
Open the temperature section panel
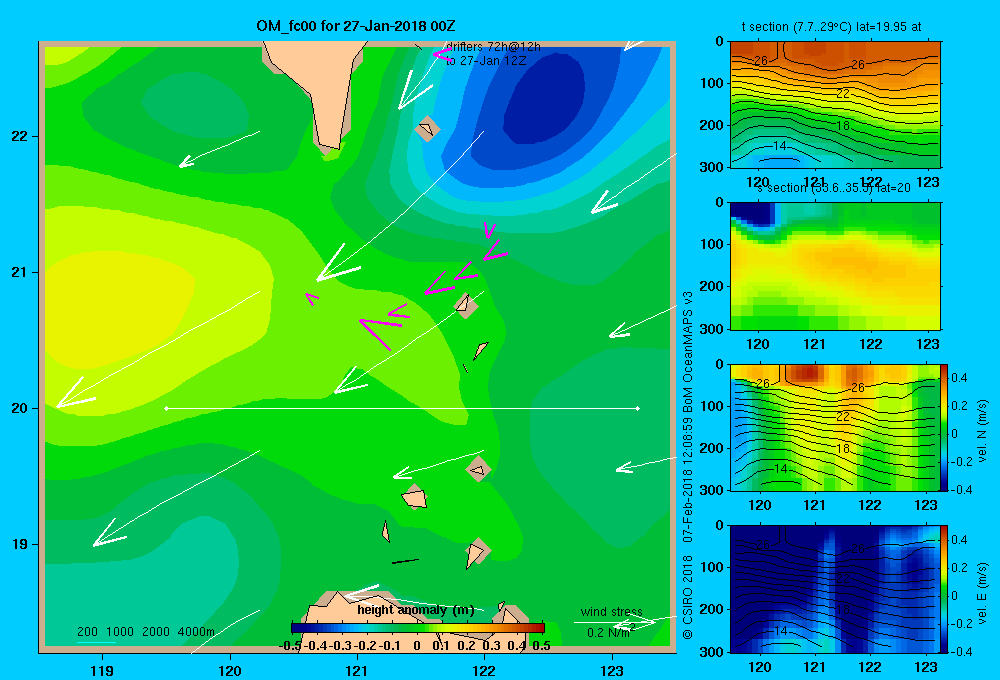point(835,105)
